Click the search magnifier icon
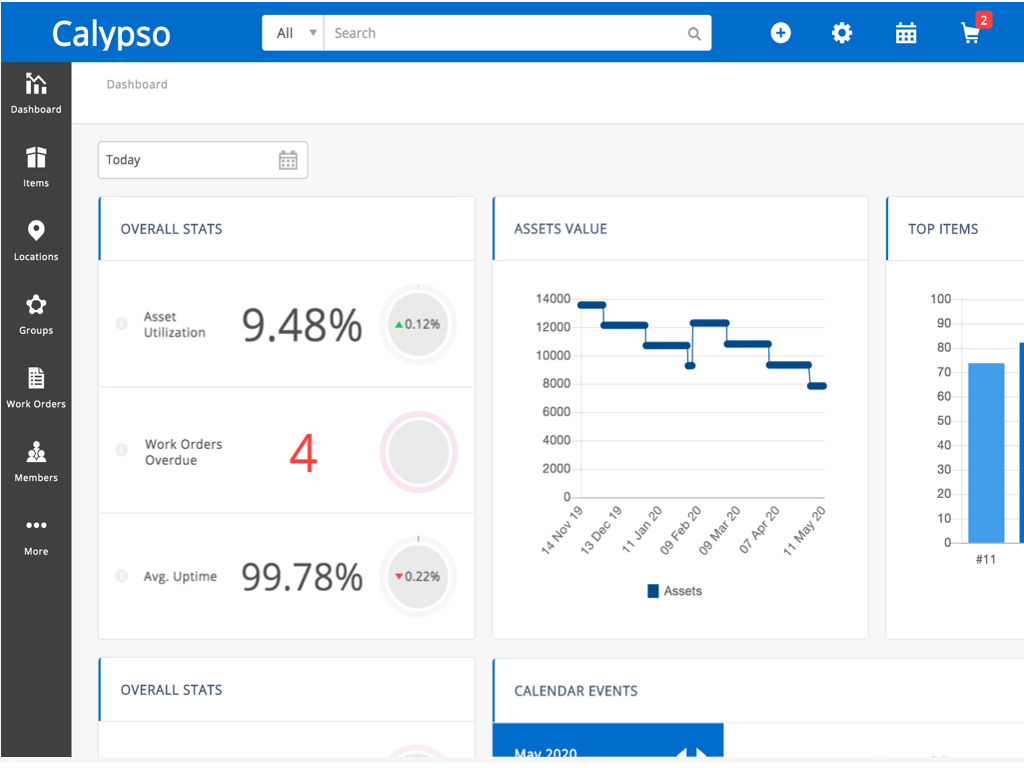 [694, 33]
